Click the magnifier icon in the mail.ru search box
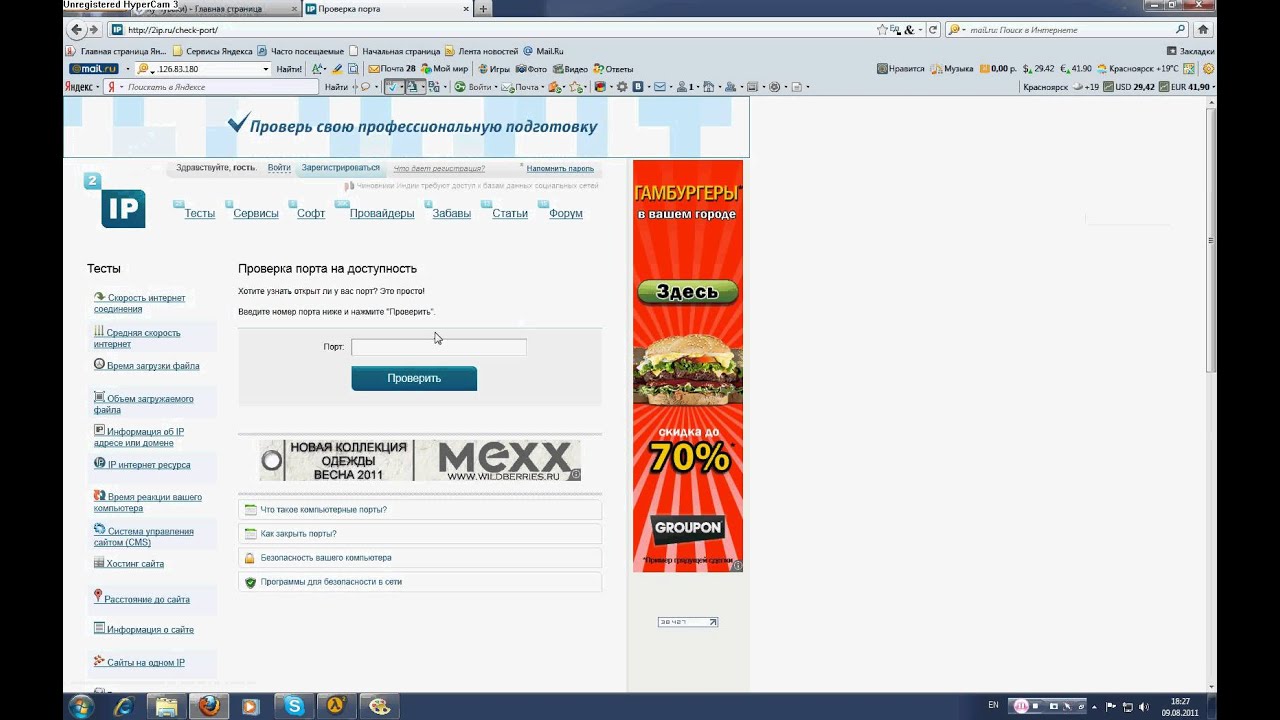The height and width of the screenshot is (720, 1280). coord(1180,30)
